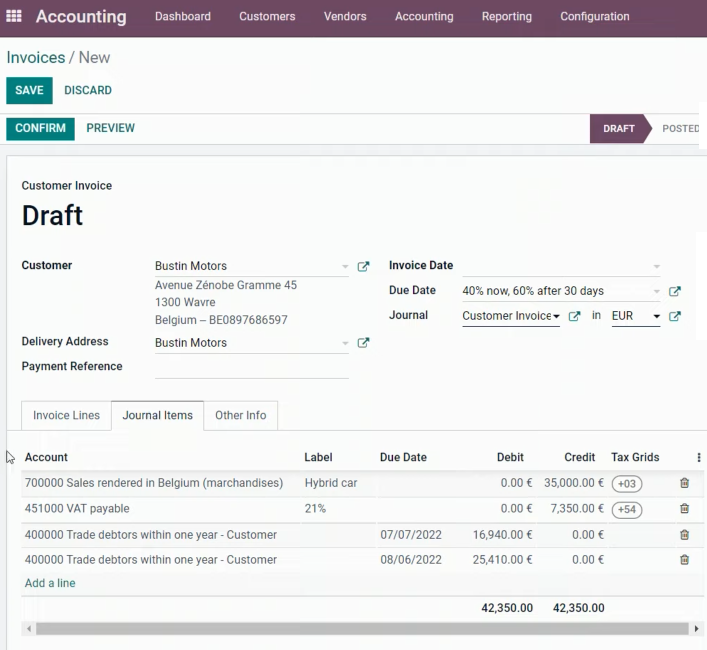Viewport: 707px width, 650px height.
Task: Open the Reporting menu
Action: [x=506, y=16]
